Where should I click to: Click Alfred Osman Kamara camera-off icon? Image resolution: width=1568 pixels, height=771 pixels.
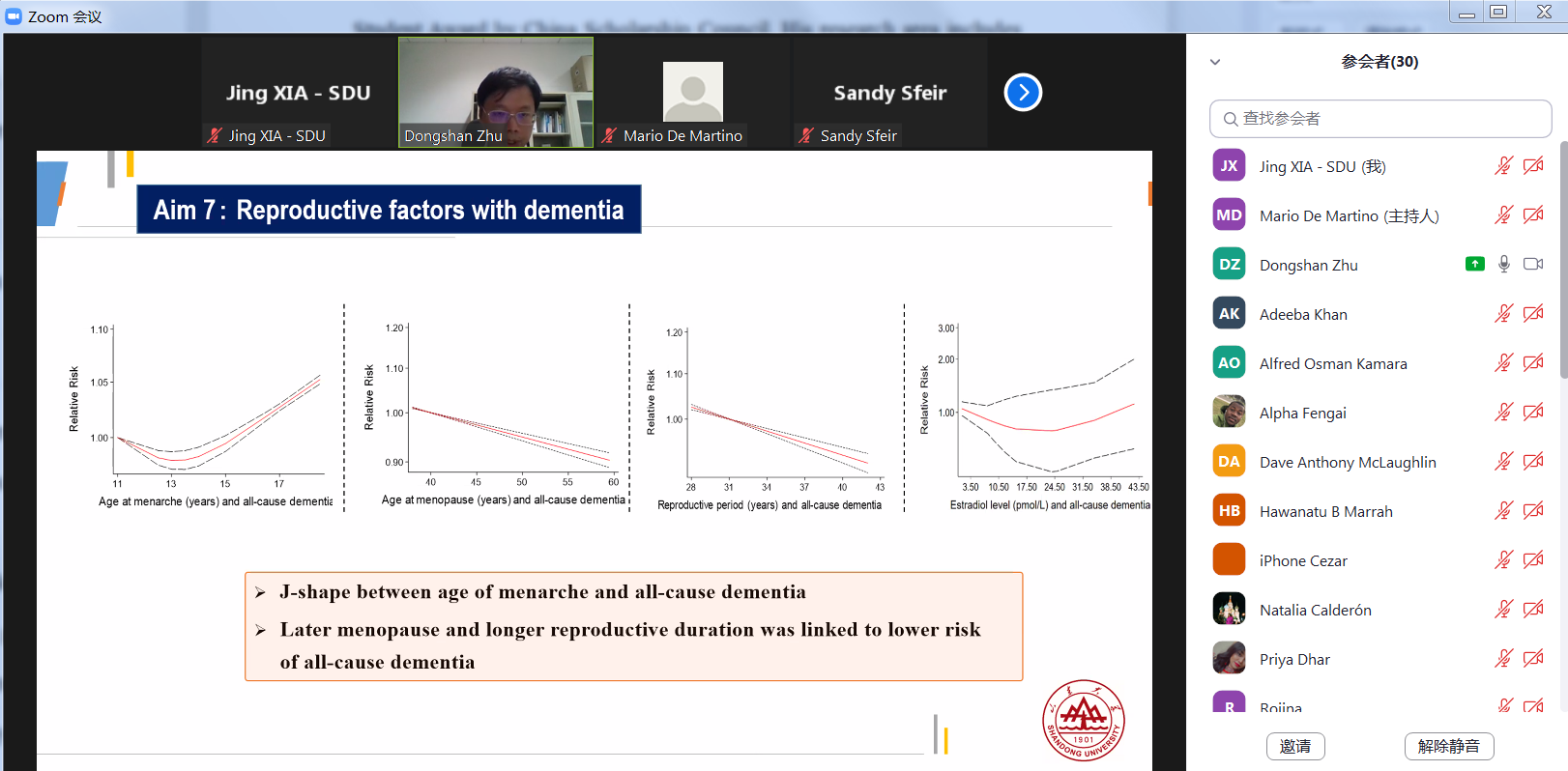[x=1533, y=363]
